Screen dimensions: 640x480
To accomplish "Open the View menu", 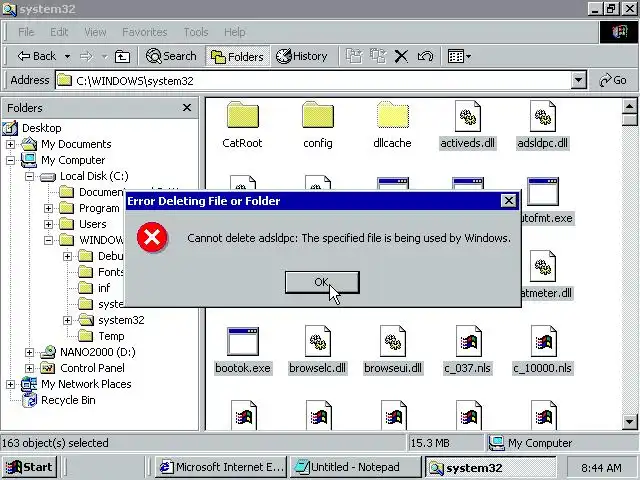I will (95, 32).
